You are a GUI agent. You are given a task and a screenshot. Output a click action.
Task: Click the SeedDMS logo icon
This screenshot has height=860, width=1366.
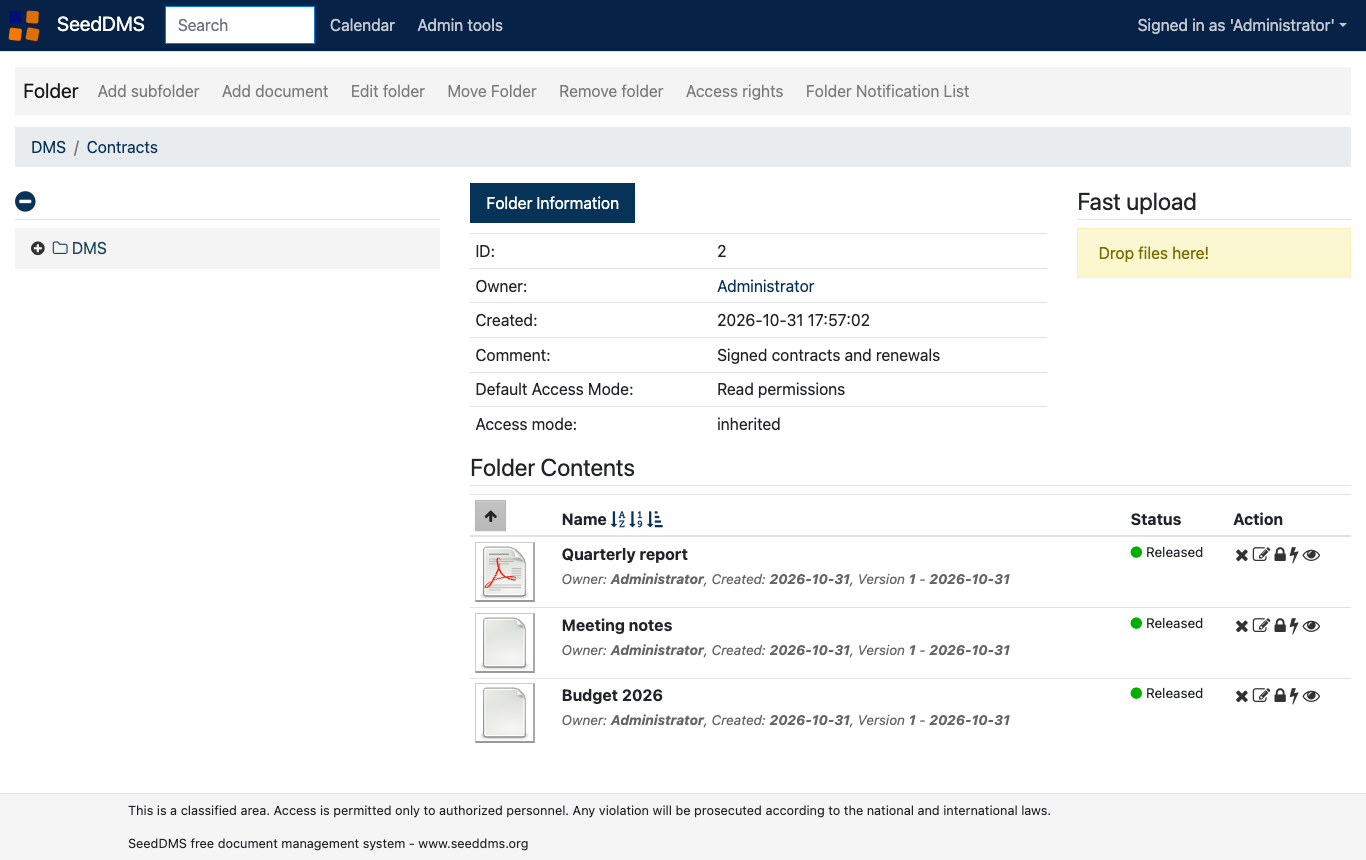coord(24,25)
